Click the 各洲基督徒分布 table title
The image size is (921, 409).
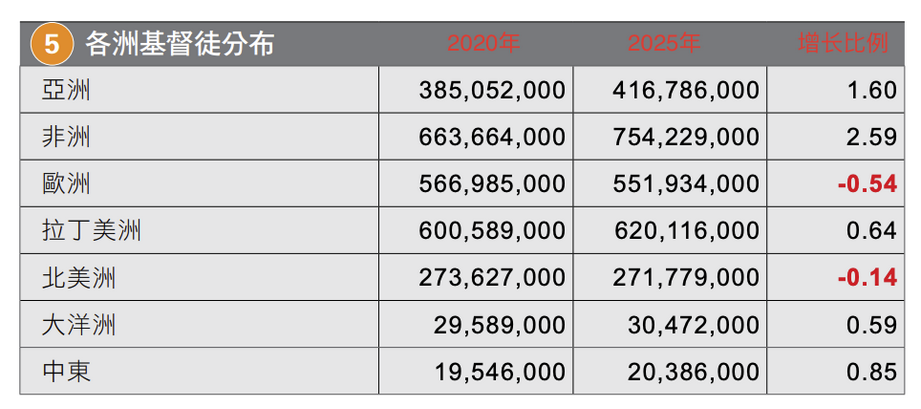click(180, 45)
